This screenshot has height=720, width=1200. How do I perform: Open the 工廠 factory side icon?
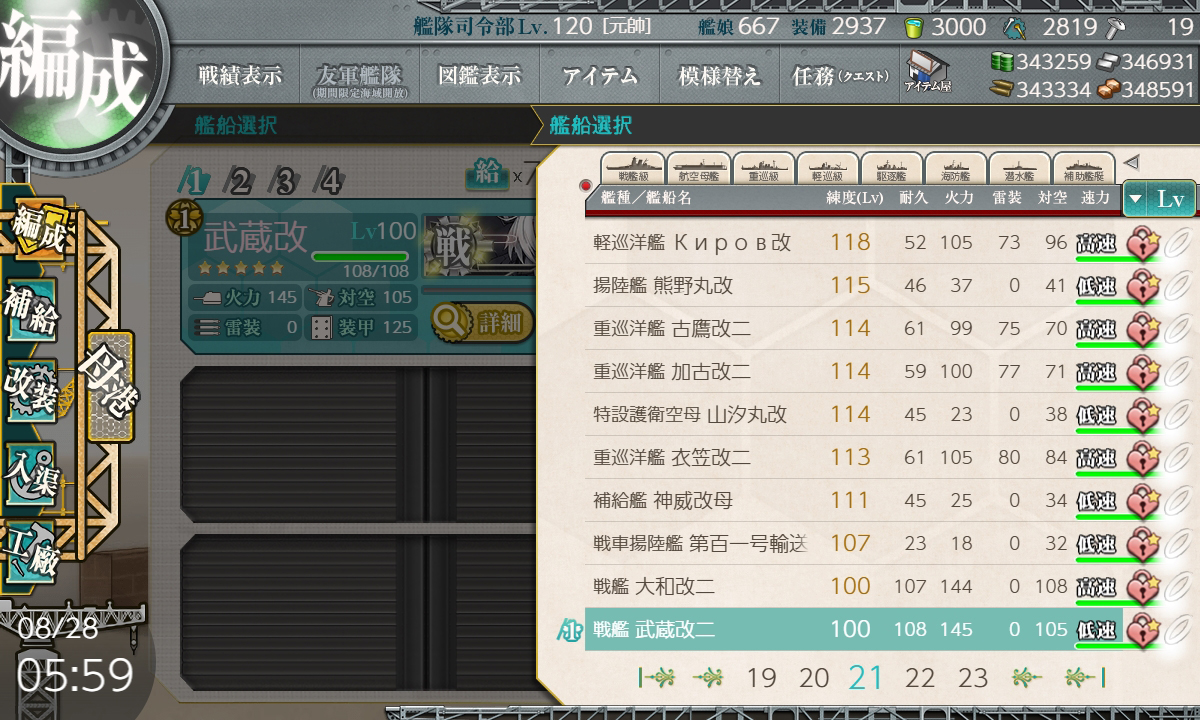pos(31,552)
